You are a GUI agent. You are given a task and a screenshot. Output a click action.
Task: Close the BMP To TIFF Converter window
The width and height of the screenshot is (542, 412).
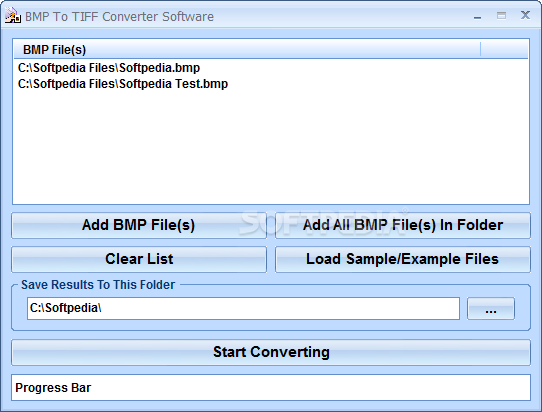(525, 15)
